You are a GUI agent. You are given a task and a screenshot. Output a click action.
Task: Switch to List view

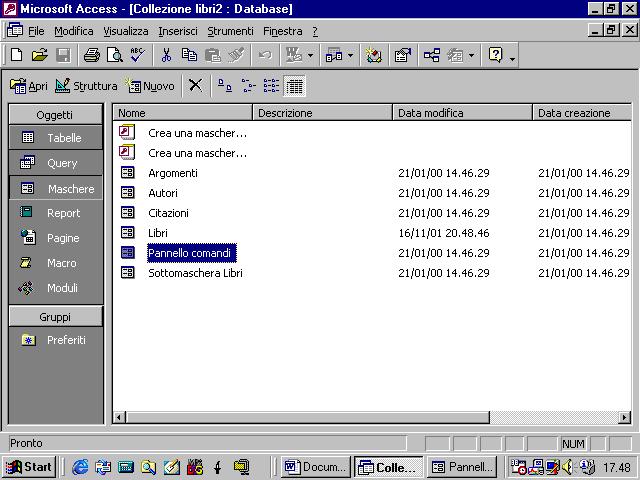pyautogui.click(x=271, y=85)
